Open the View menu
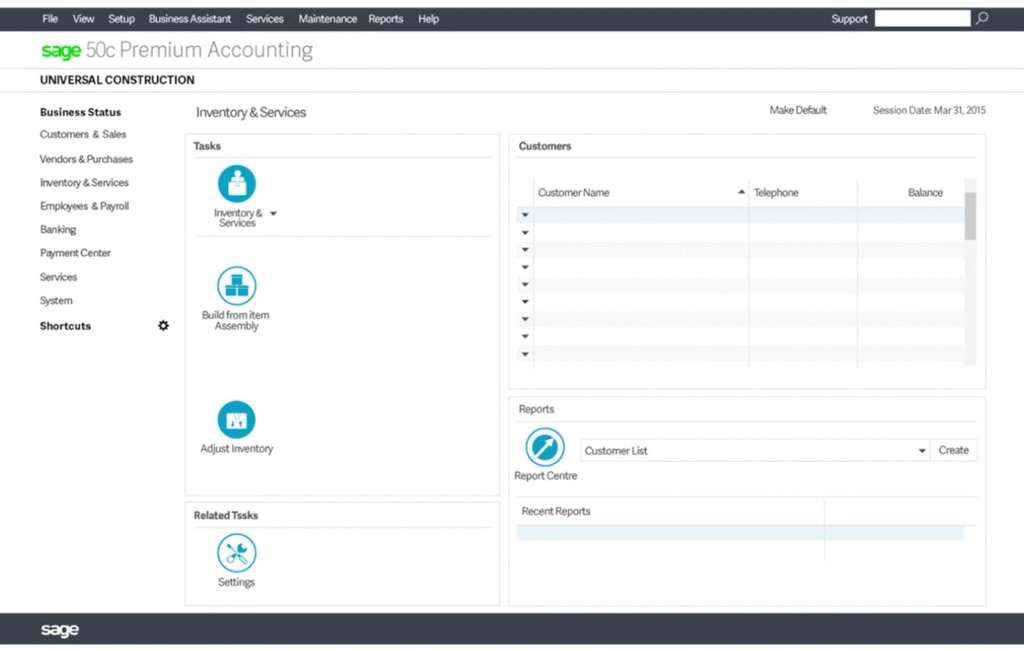The image size is (1024, 651). click(83, 19)
